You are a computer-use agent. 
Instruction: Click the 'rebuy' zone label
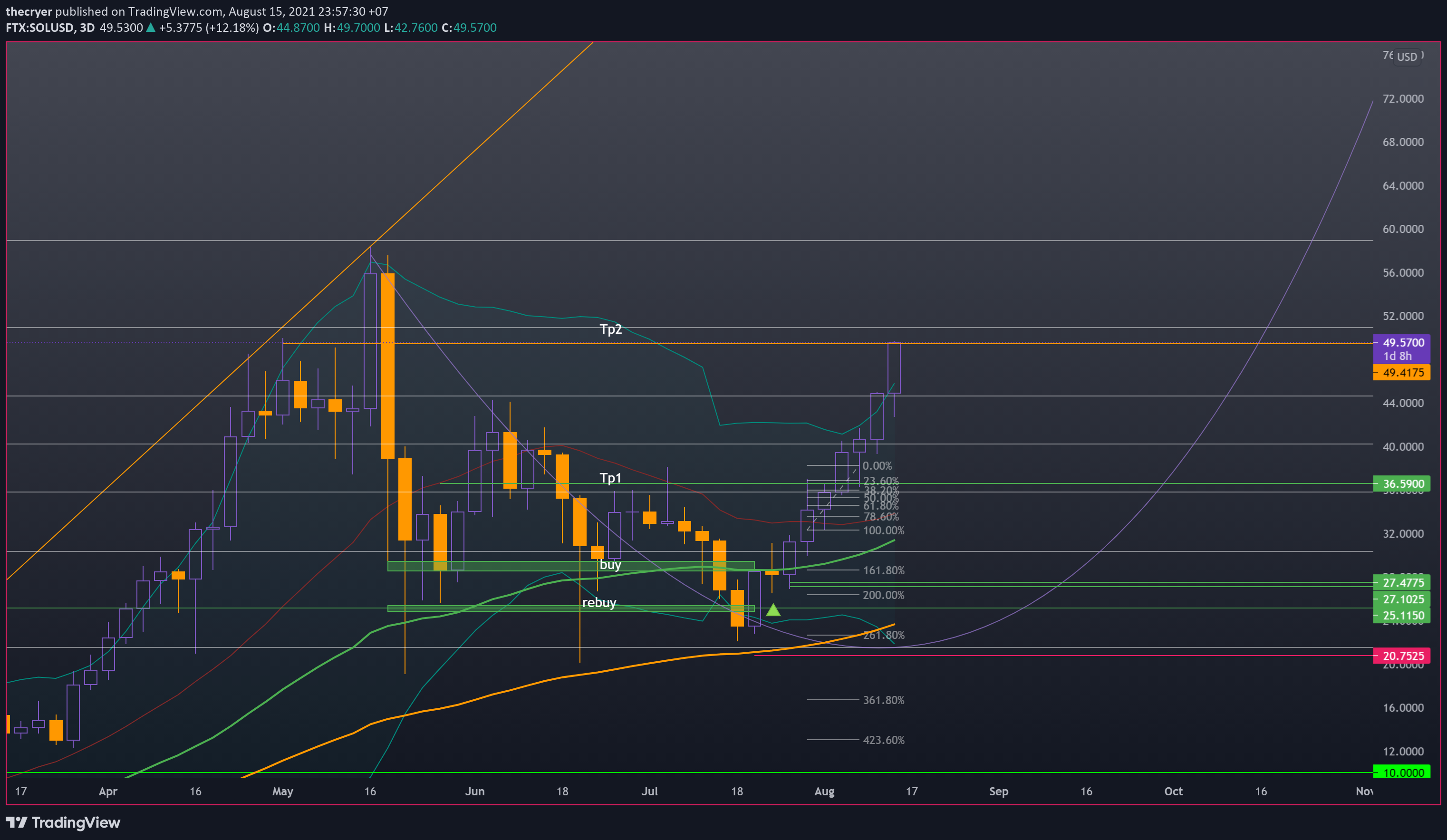pyautogui.click(x=599, y=602)
